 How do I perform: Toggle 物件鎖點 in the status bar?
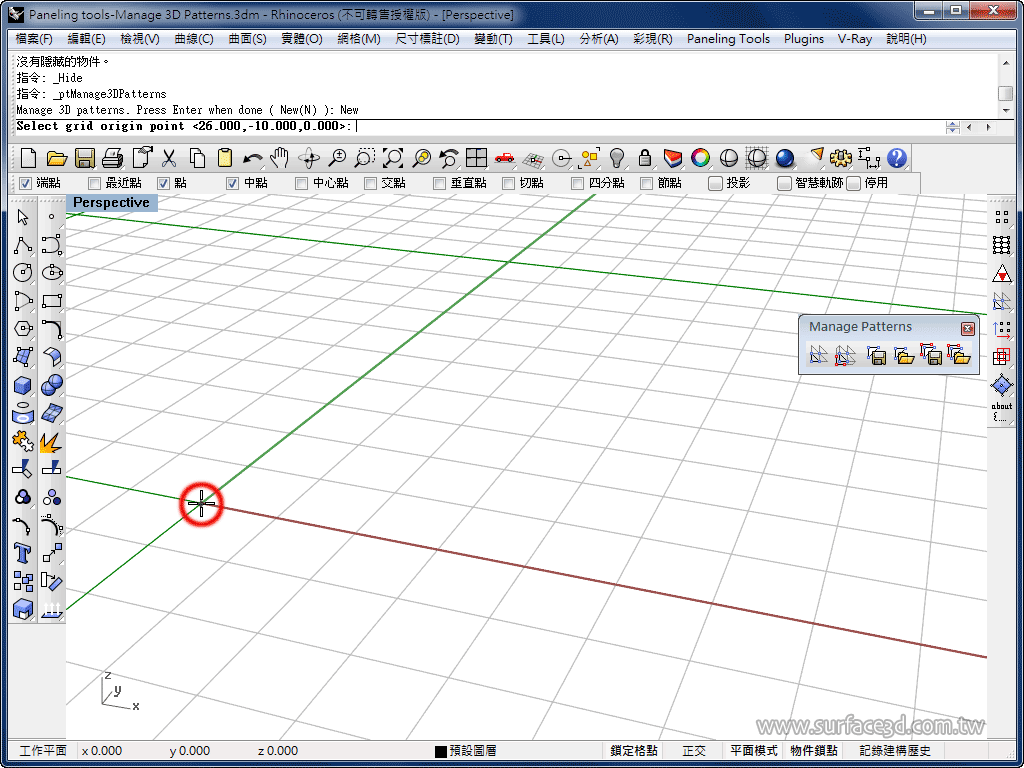pyautogui.click(x=814, y=751)
